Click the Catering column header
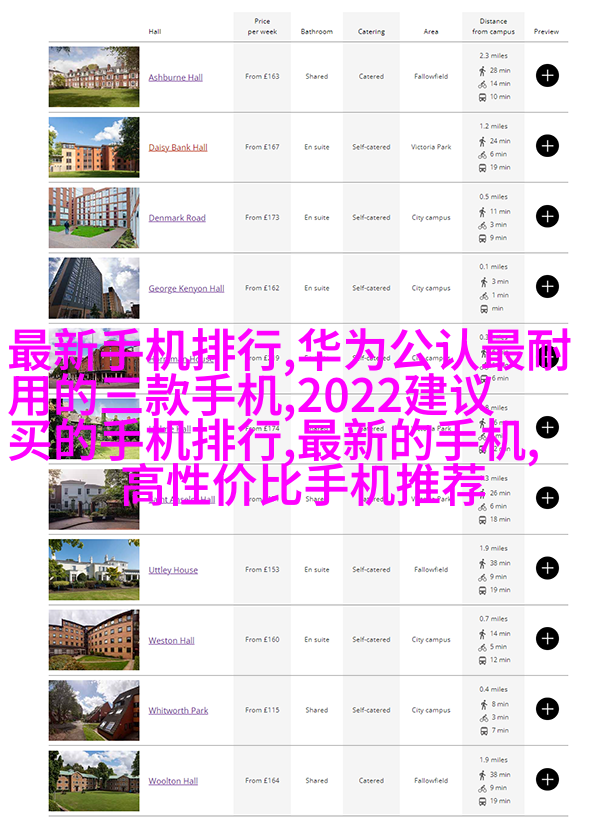The height and width of the screenshot is (825, 600). tap(371, 31)
